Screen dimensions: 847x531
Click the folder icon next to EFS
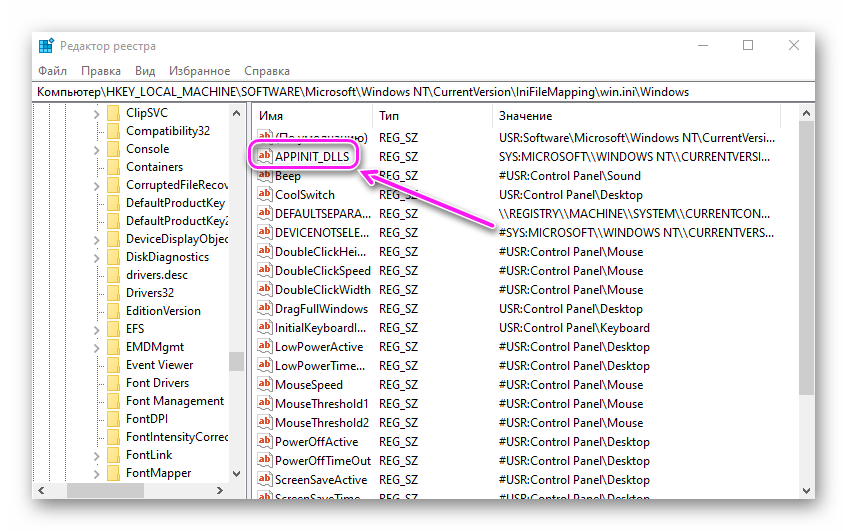coord(113,329)
